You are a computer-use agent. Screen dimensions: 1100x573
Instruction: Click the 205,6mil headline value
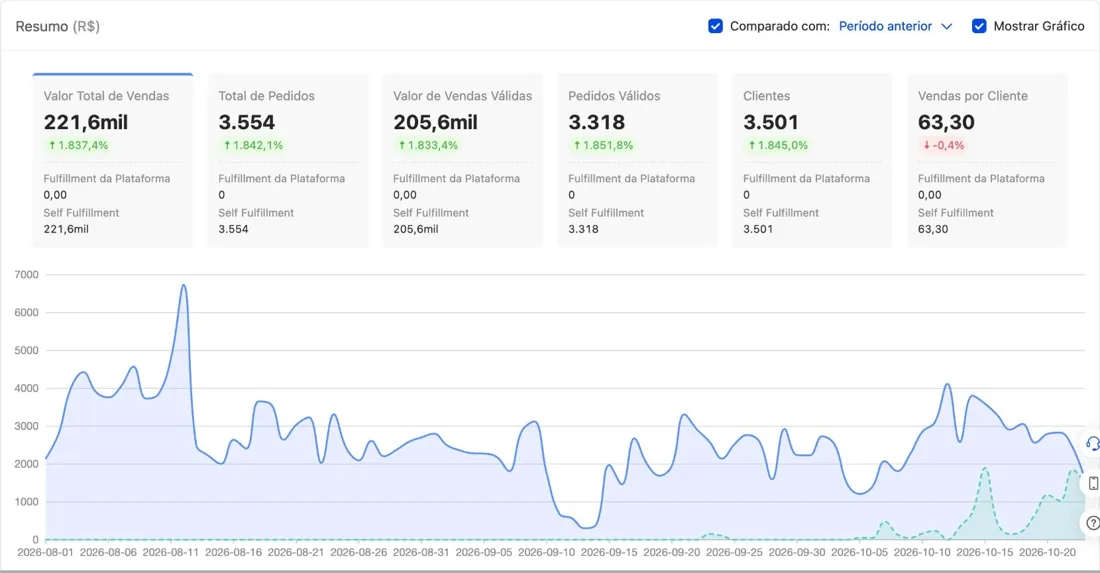[x=436, y=122]
